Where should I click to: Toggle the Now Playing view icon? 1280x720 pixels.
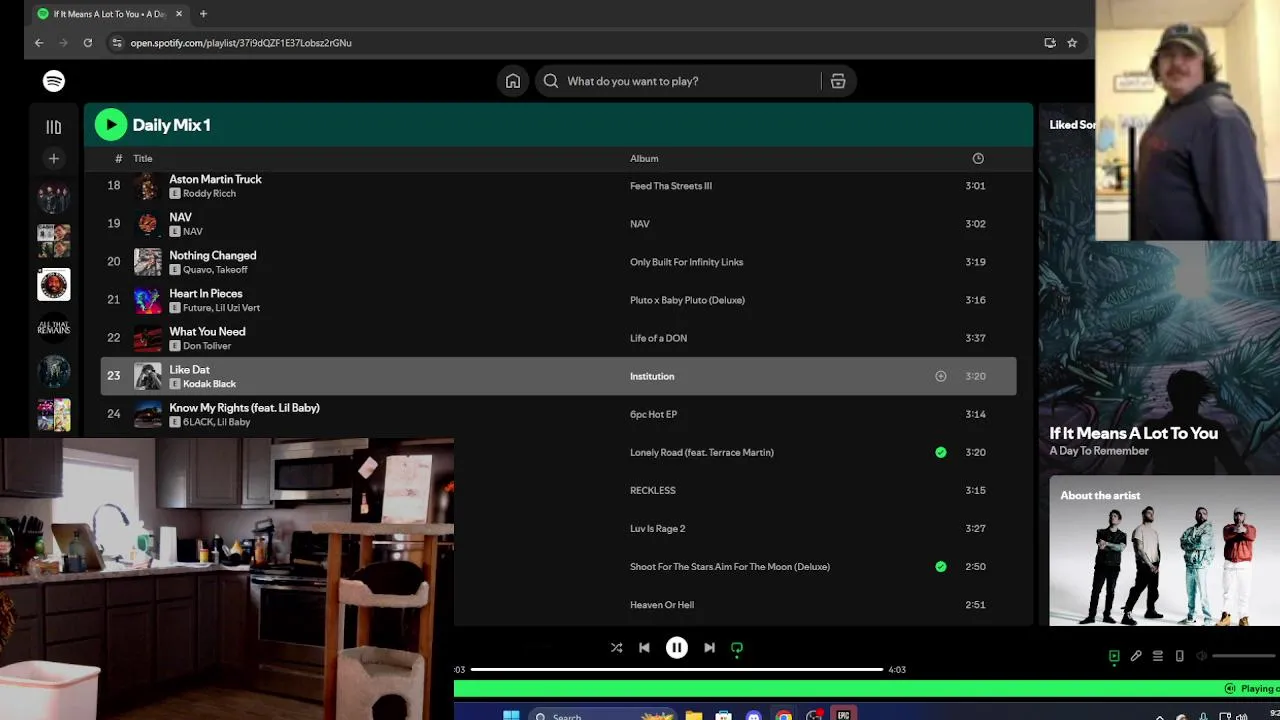[x=1114, y=656]
